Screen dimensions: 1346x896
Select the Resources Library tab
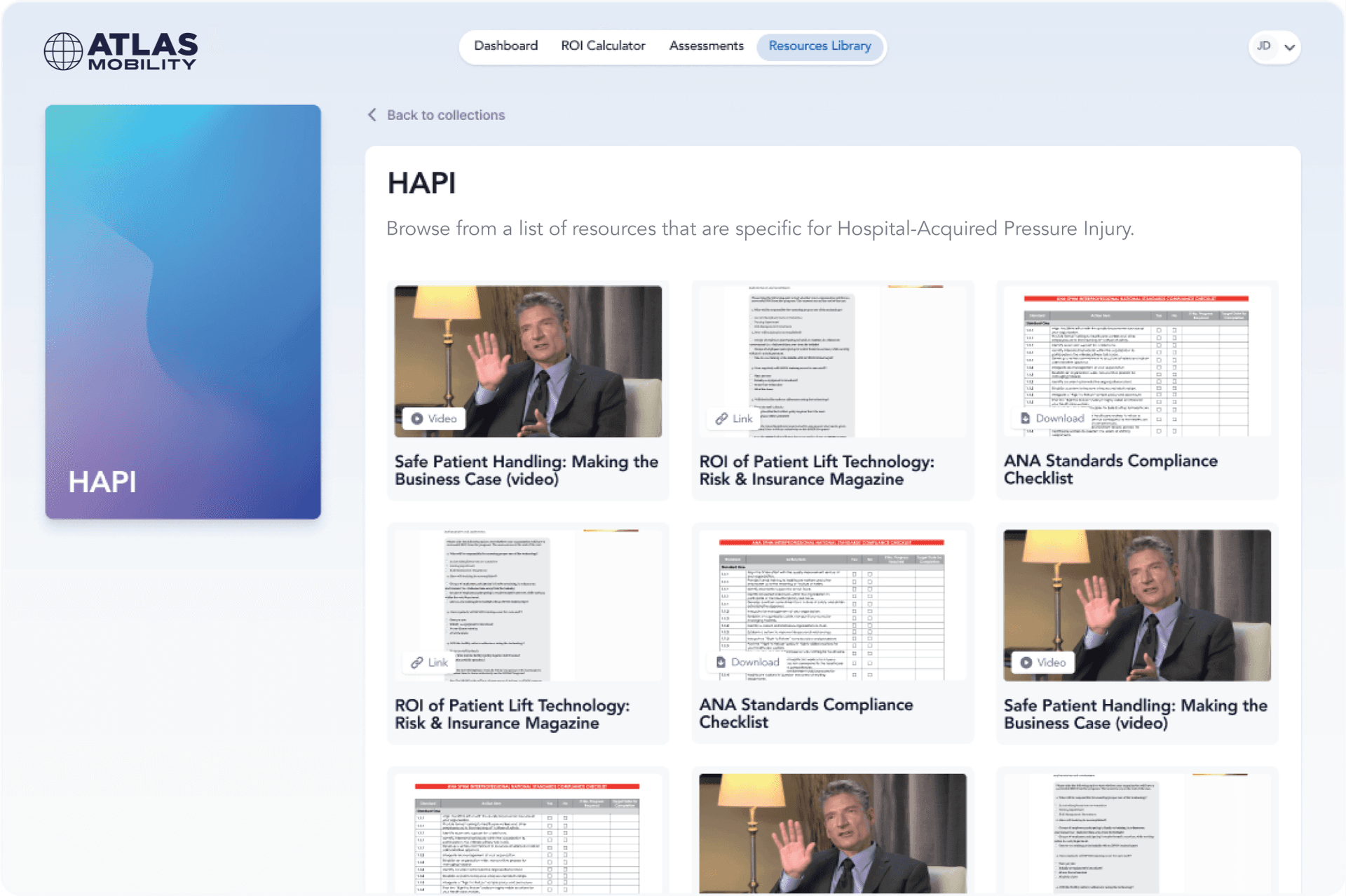click(x=820, y=46)
